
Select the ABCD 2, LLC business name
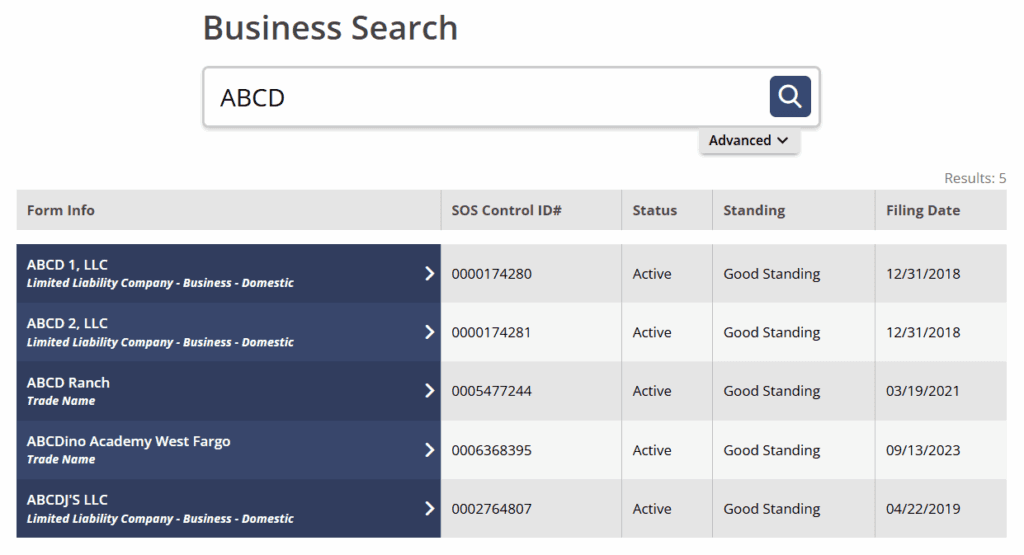pos(67,323)
